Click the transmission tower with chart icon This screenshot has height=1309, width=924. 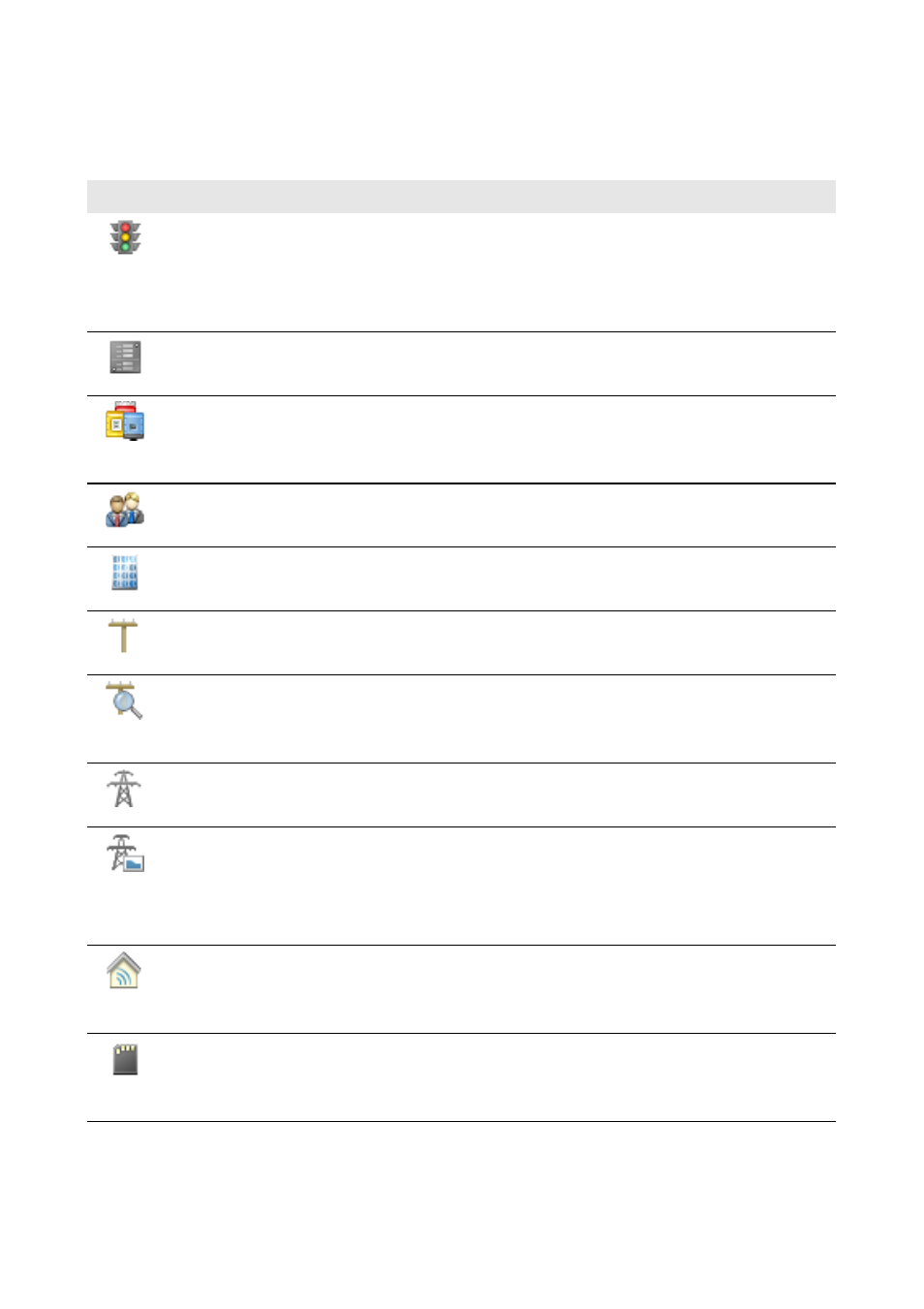(x=125, y=854)
